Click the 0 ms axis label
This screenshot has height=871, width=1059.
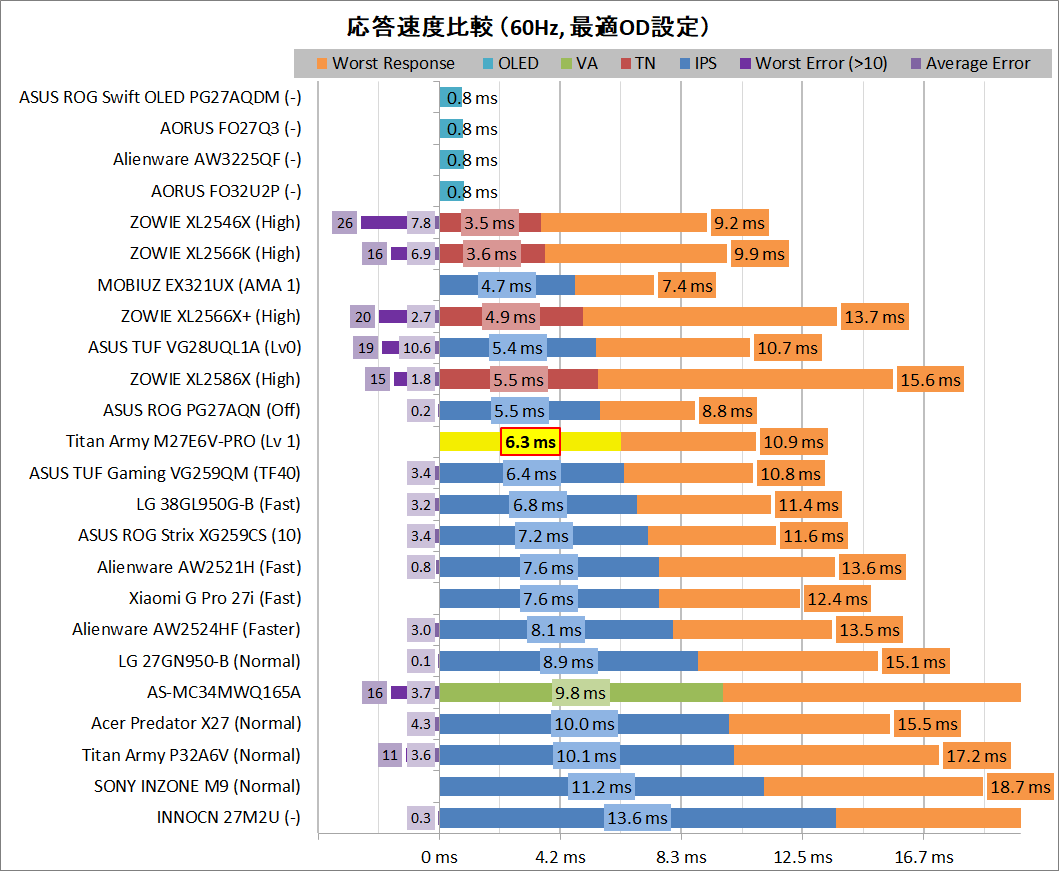pyautogui.click(x=439, y=857)
